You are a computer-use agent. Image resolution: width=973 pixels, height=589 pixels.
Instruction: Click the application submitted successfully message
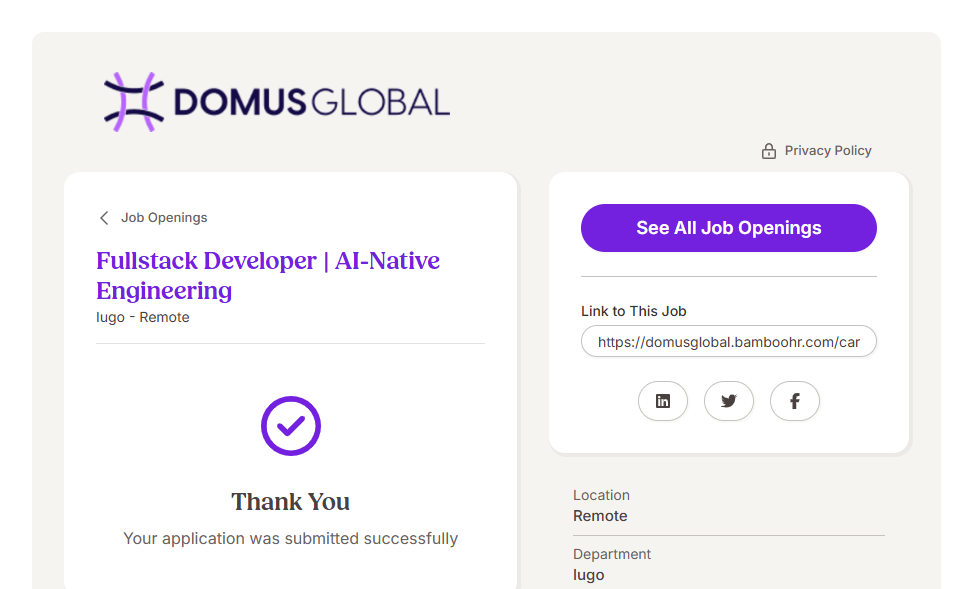pos(291,538)
